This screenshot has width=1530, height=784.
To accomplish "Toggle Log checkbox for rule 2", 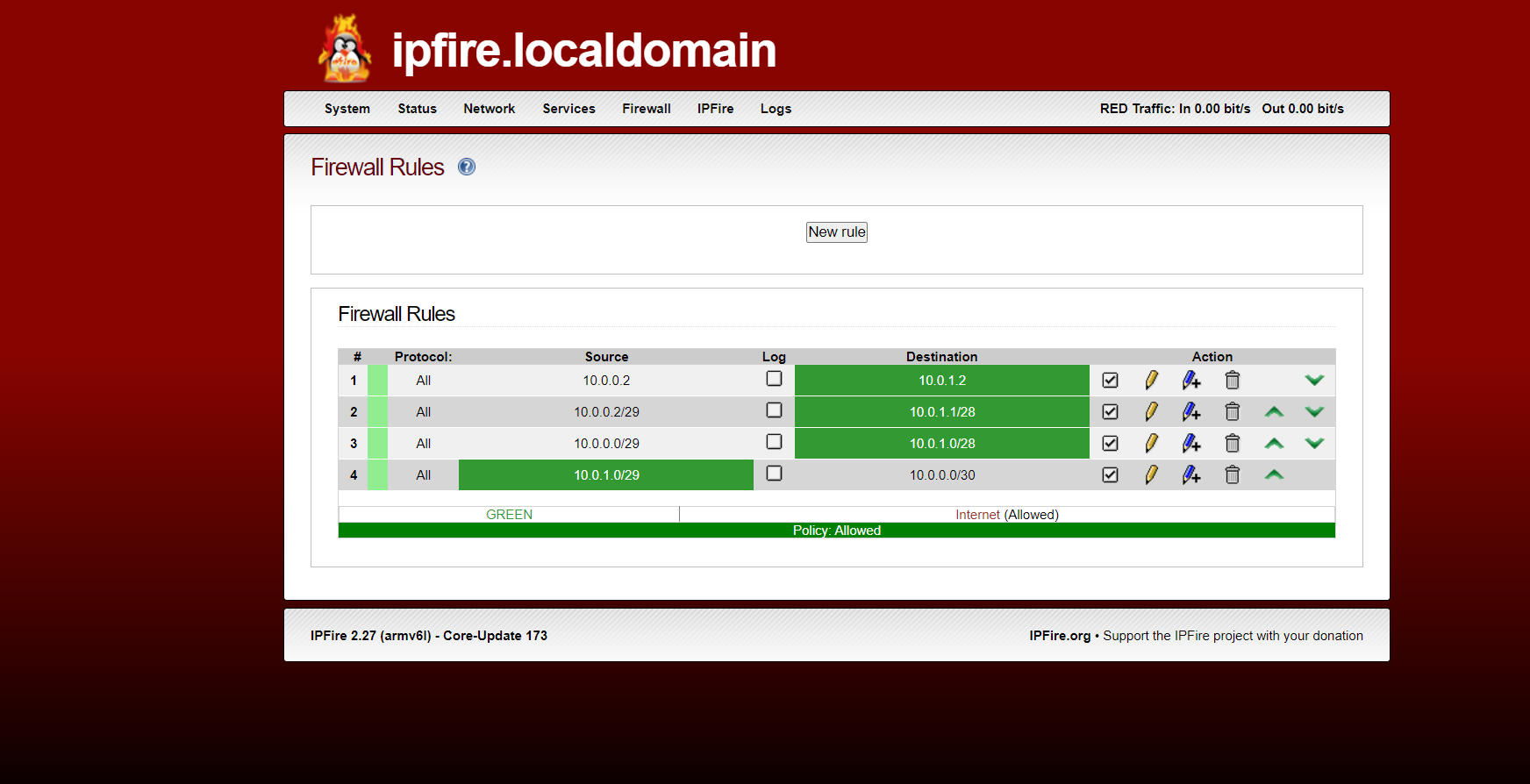I will pos(774,410).
